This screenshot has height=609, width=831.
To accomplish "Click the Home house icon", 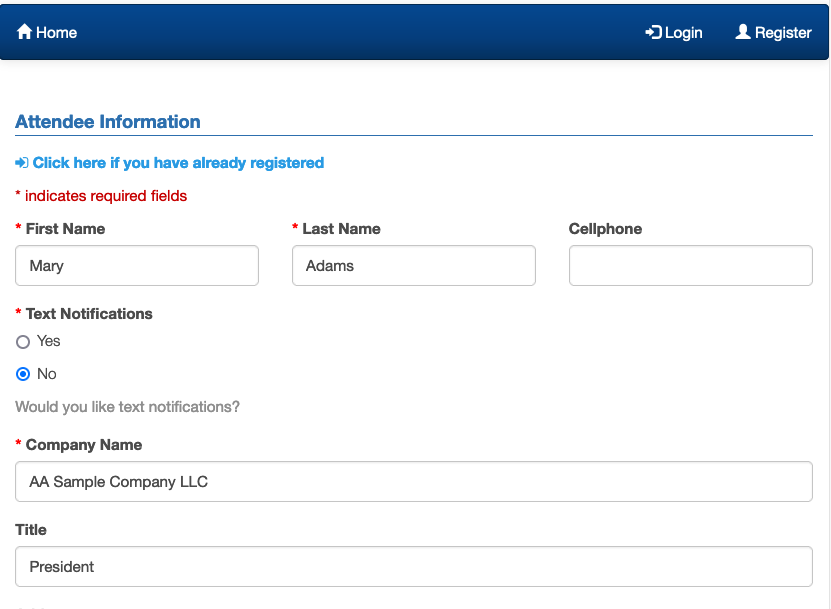I will 25,32.
